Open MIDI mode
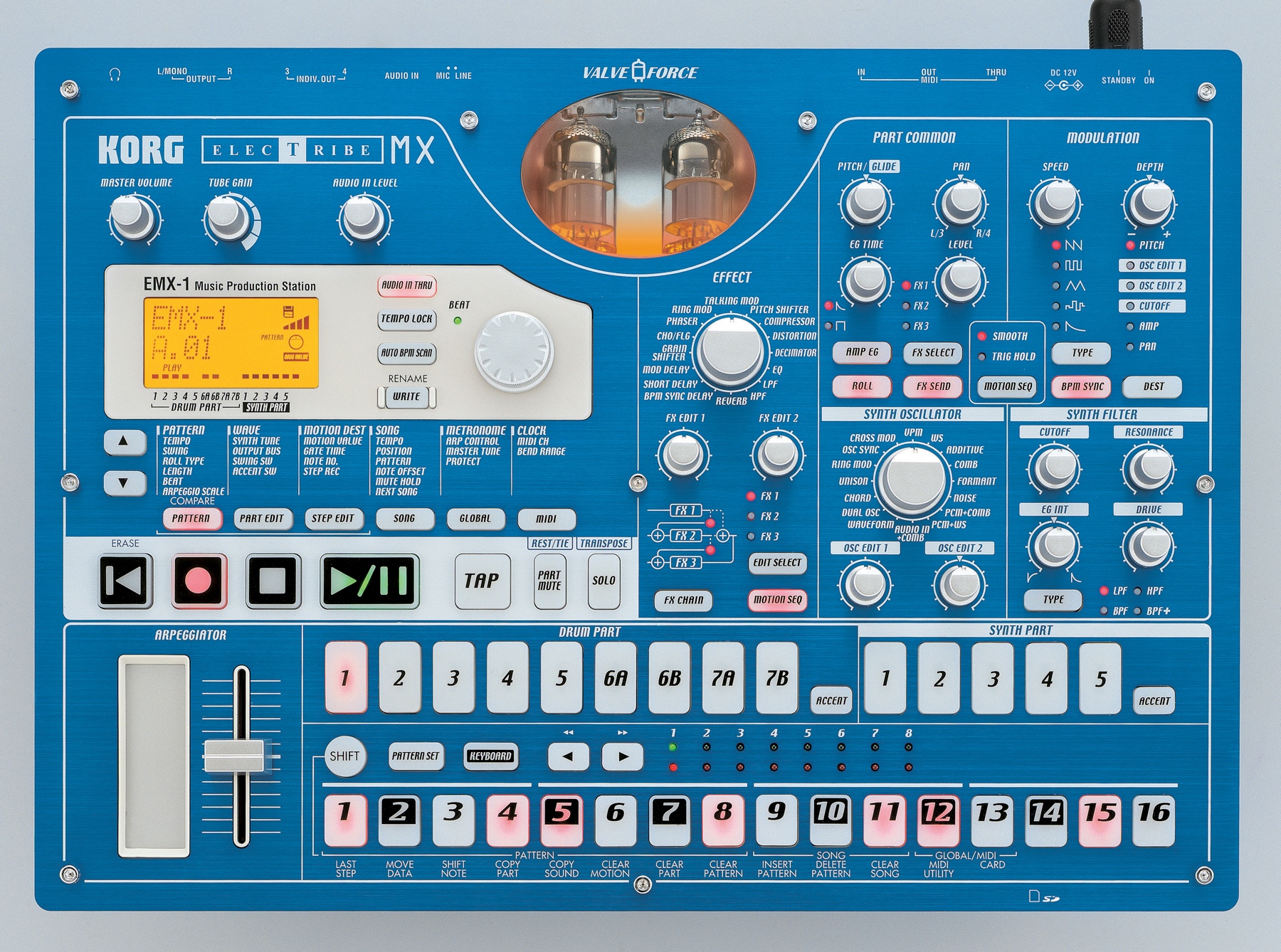This screenshot has width=1281, height=952. (546, 519)
